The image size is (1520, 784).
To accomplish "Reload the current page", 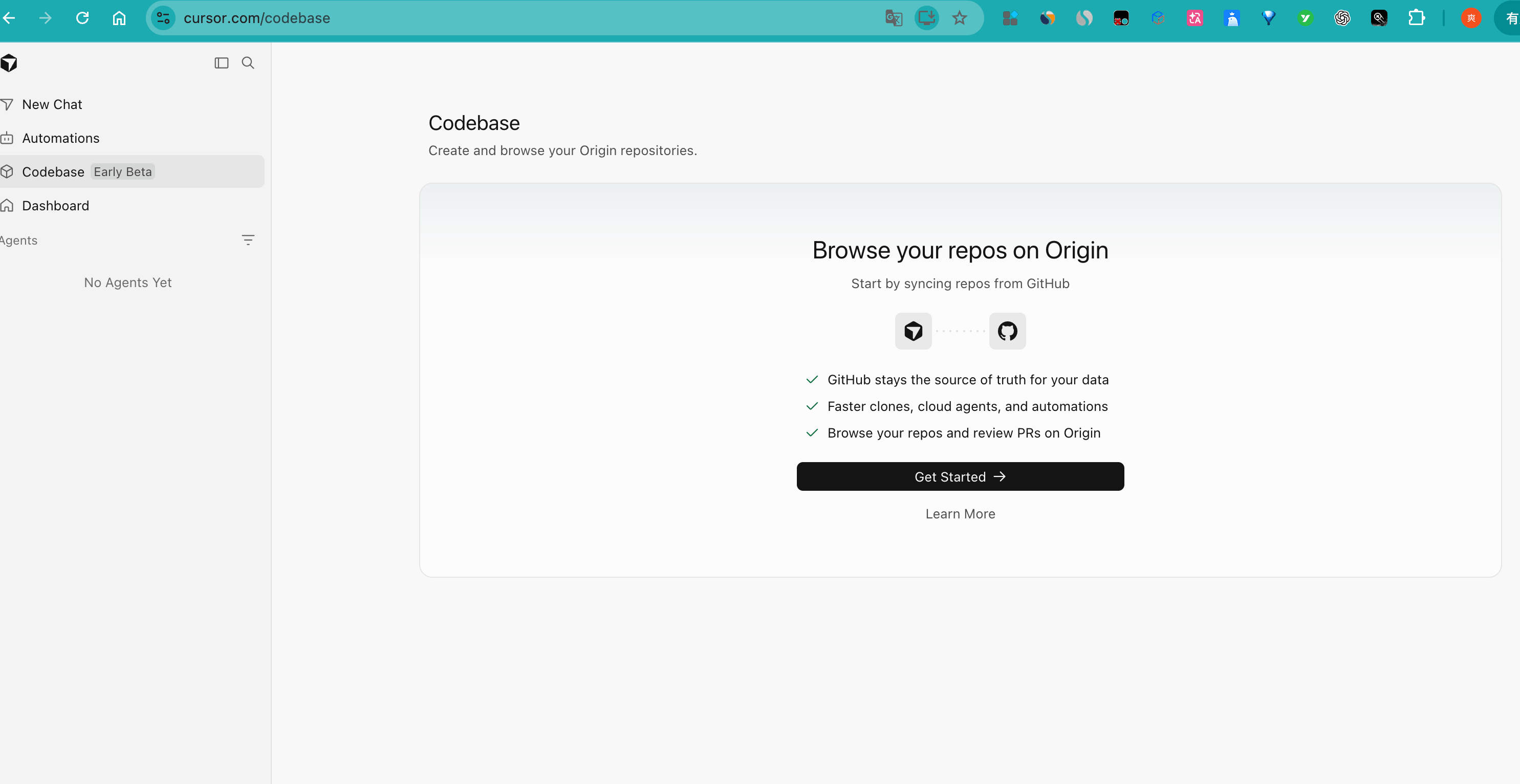I will (82, 18).
